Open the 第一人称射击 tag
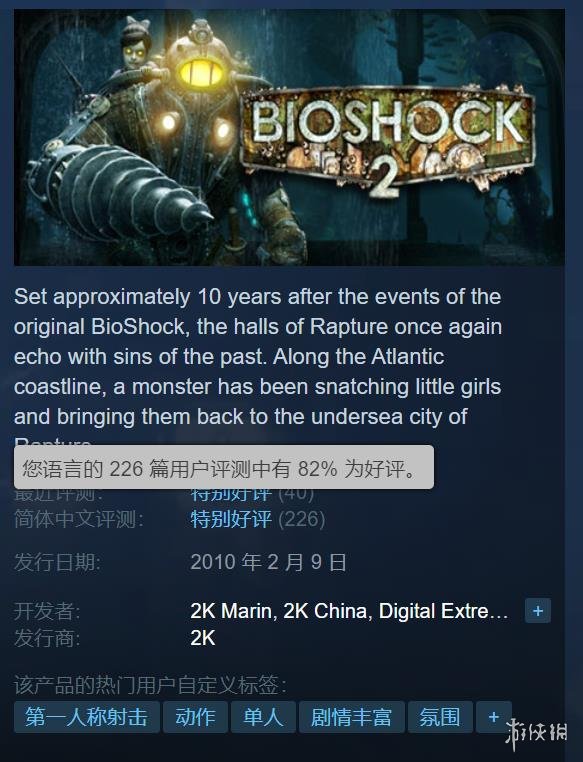Image resolution: width=583 pixels, height=762 pixels. 86,717
